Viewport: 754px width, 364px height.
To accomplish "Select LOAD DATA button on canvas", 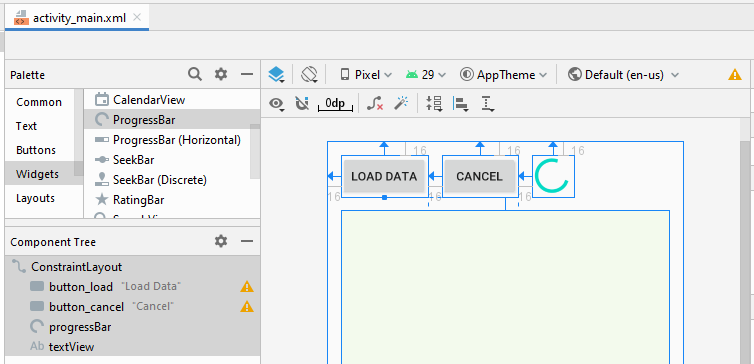I will click(384, 176).
